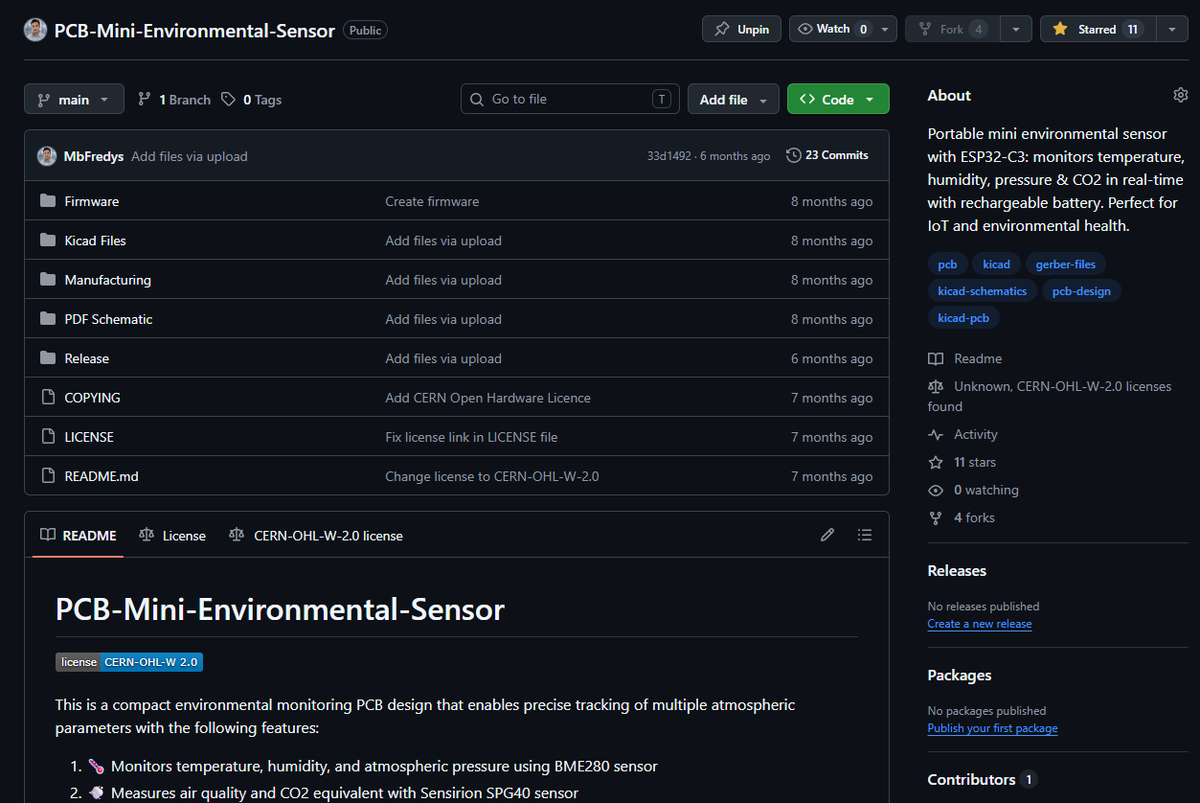The image size is (1200, 803).
Task: Switch to the README tab
Action: pyautogui.click(x=78, y=535)
